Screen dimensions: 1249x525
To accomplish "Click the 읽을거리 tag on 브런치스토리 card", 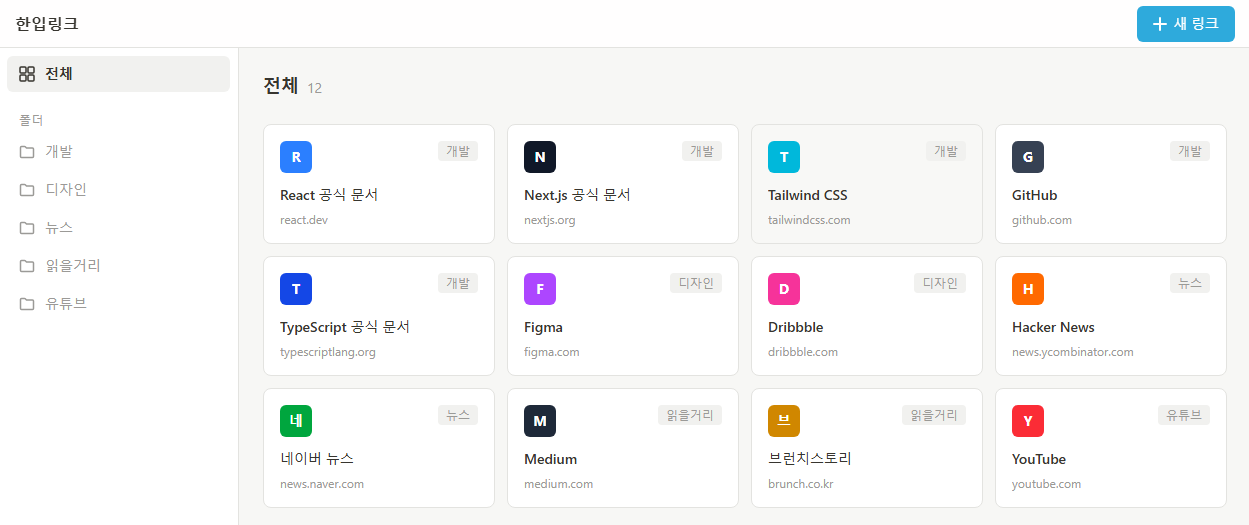I will click(934, 415).
